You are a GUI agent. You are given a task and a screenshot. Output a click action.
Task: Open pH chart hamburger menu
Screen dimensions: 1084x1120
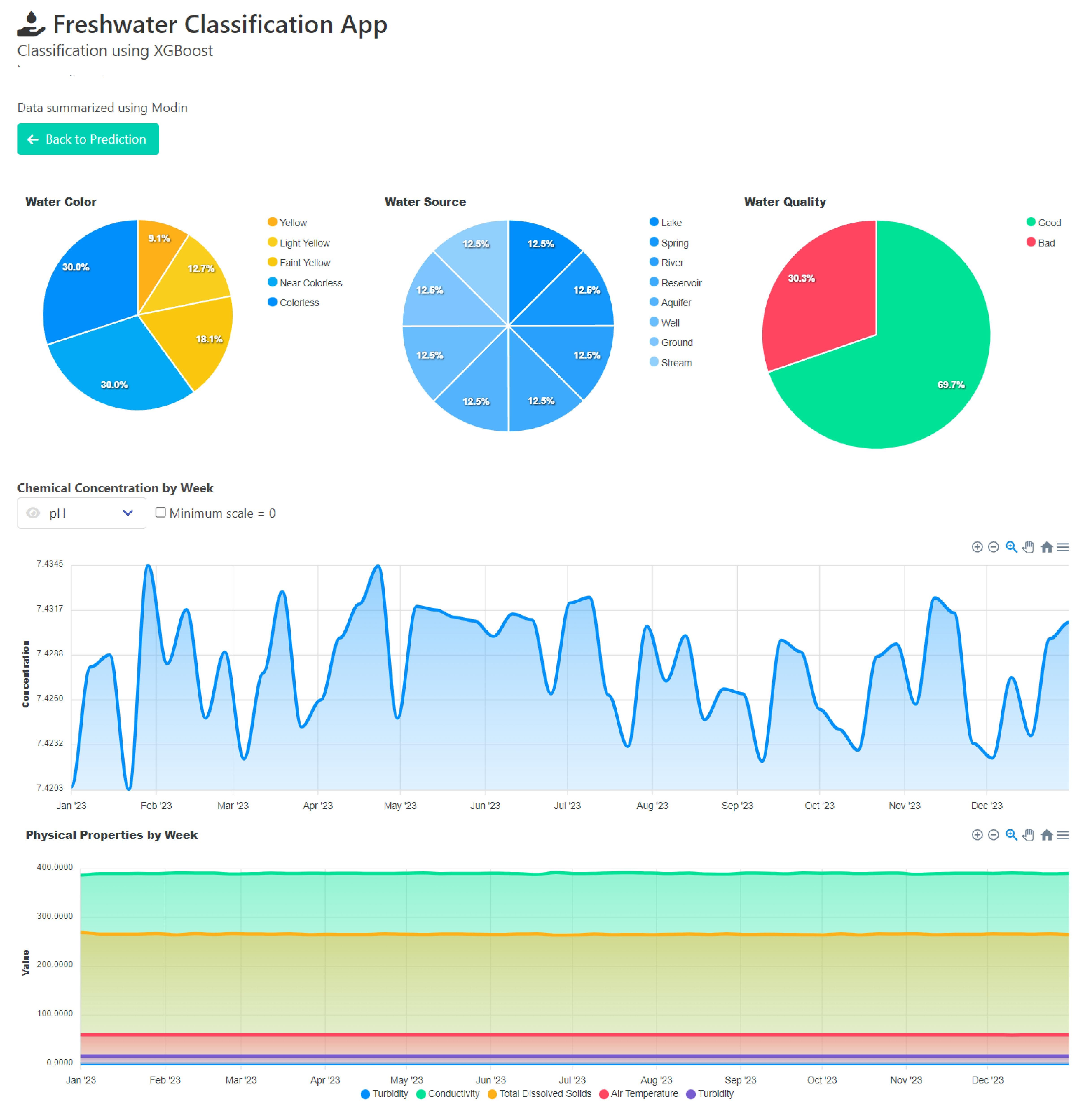pos(1063,547)
